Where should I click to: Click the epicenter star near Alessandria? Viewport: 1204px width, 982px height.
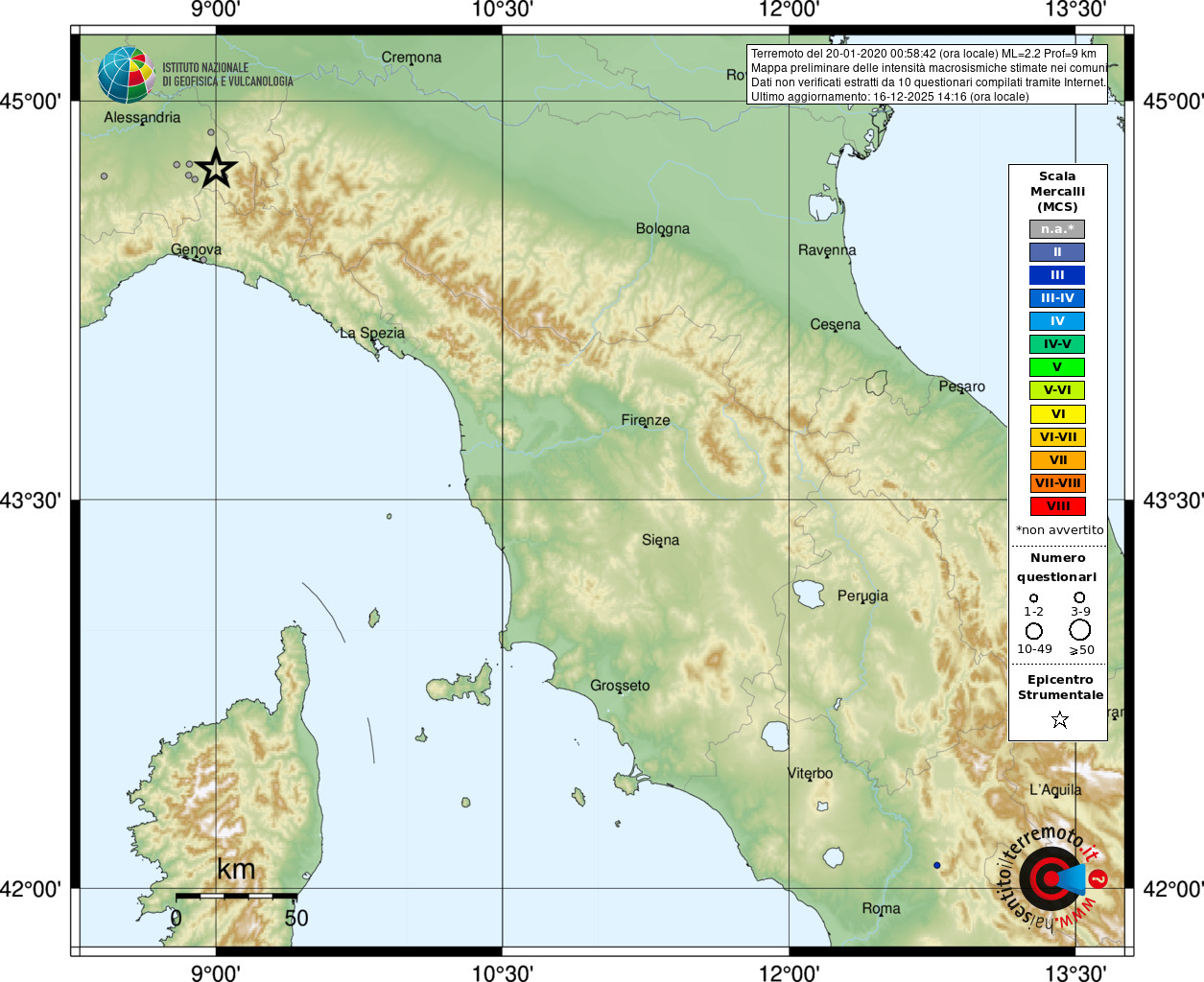click(217, 169)
